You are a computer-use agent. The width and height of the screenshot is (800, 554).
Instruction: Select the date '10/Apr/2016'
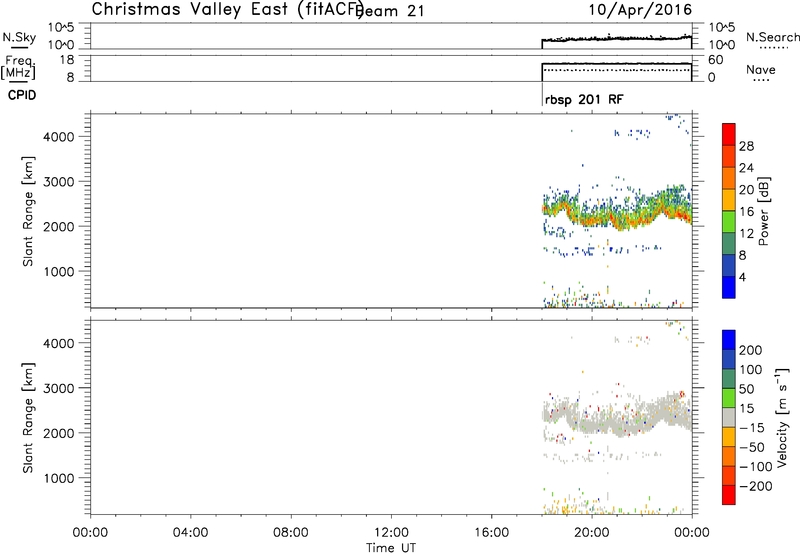(x=640, y=10)
